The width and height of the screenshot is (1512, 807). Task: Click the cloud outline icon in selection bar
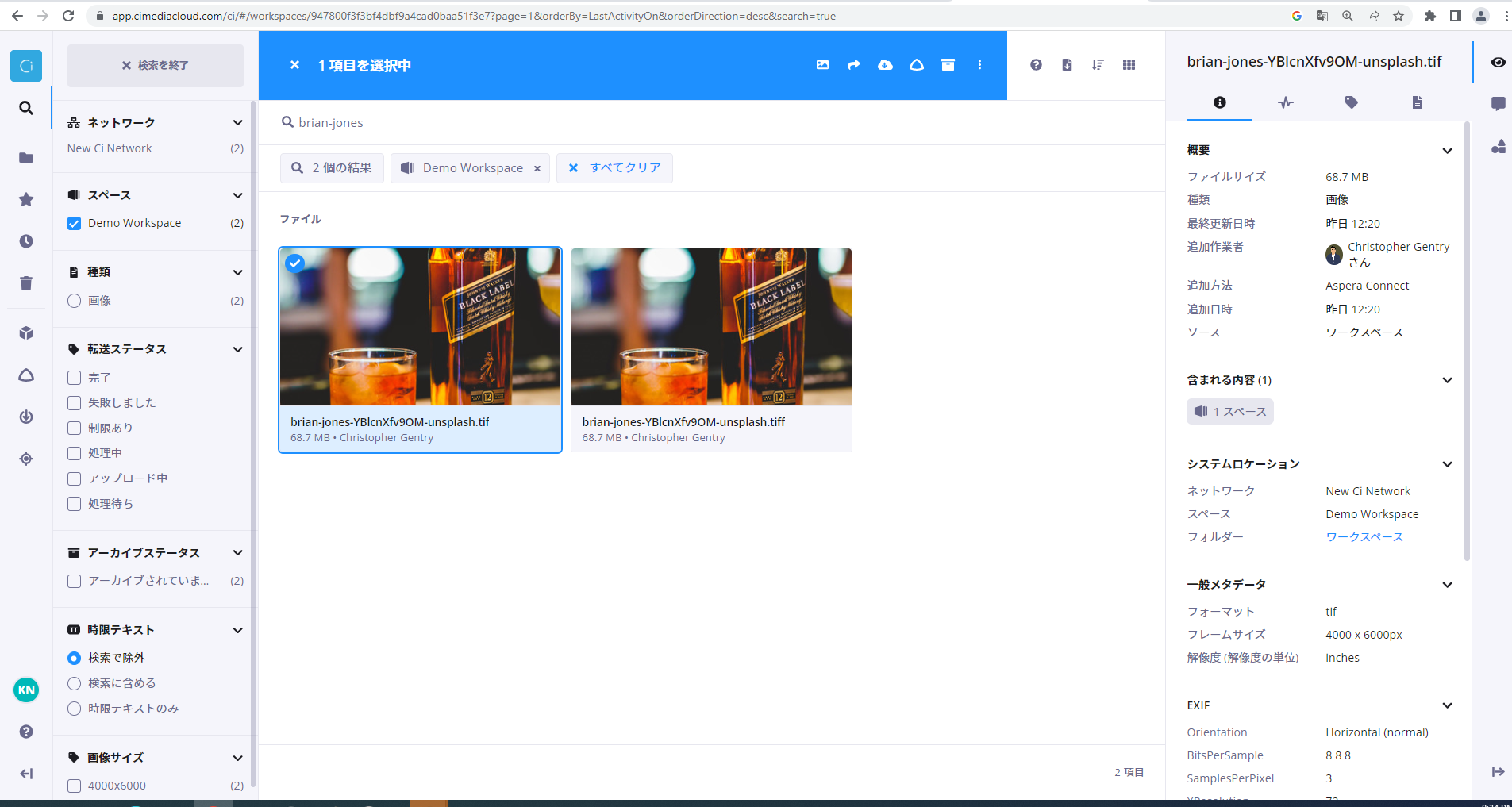[917, 65]
